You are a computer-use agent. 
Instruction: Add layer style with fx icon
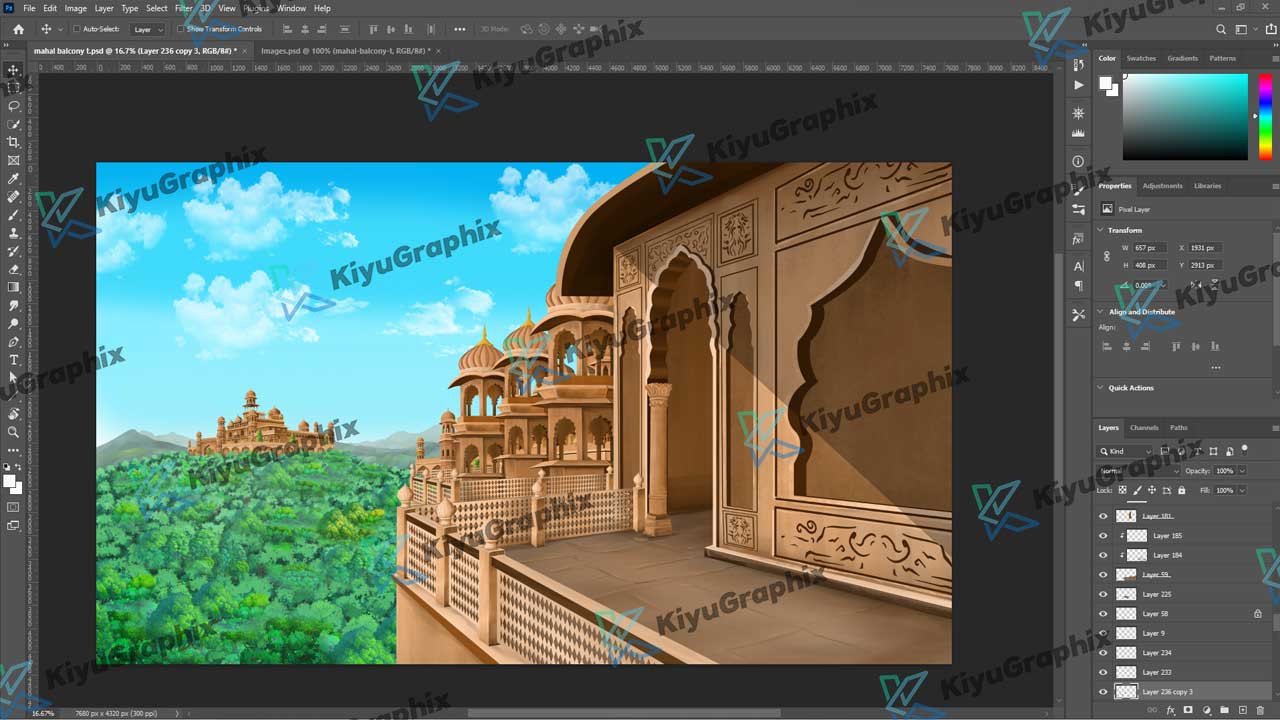pyautogui.click(x=1171, y=710)
